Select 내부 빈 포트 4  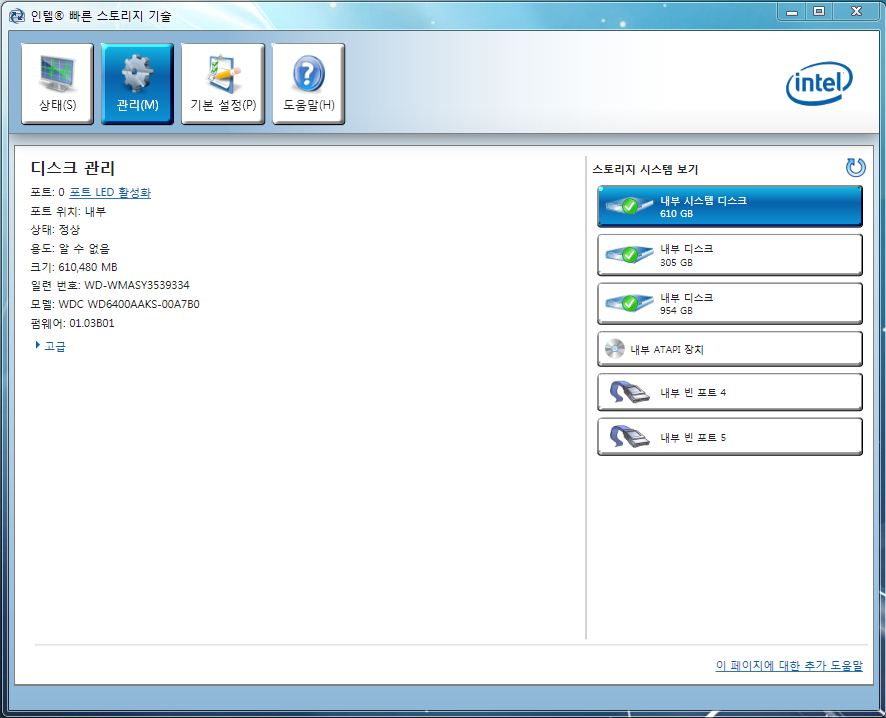pyautogui.click(x=729, y=392)
